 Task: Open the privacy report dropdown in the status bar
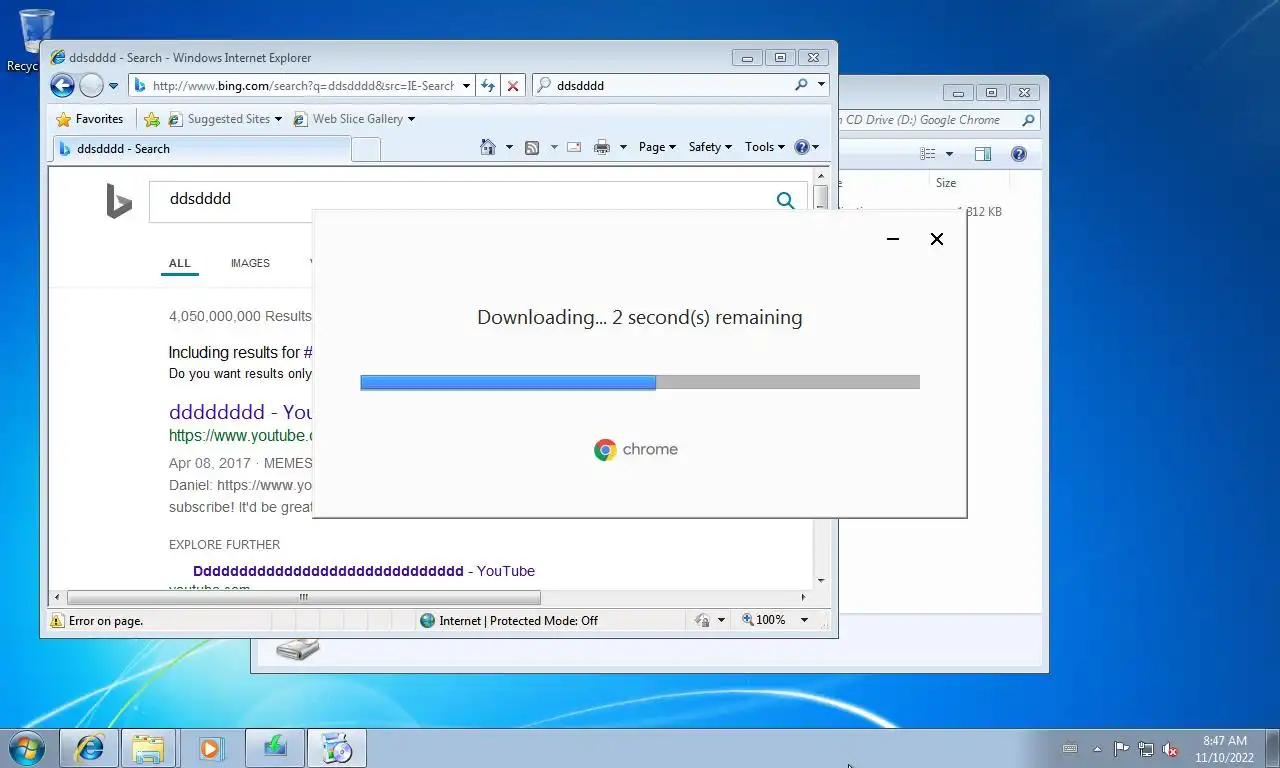click(x=721, y=621)
